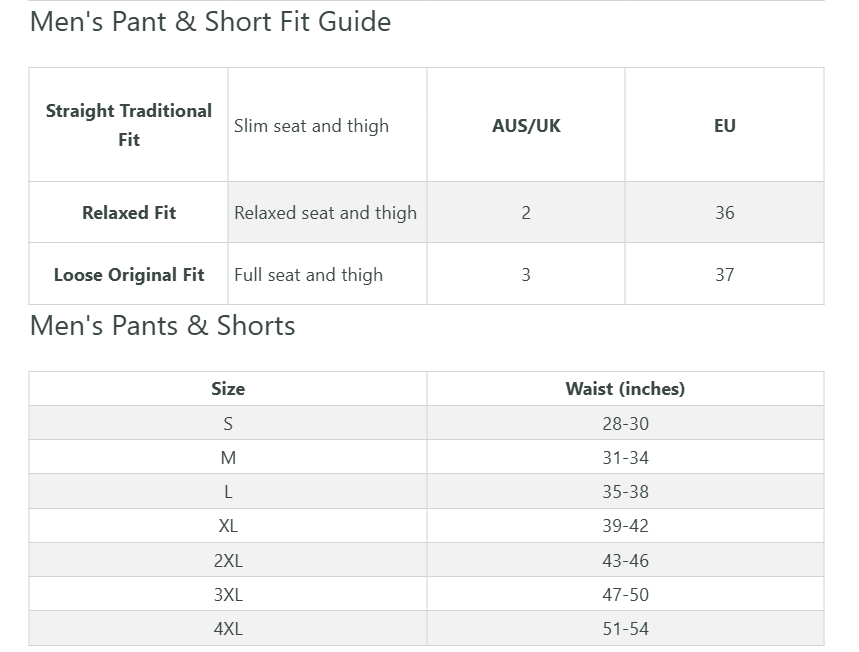Click the Slim seat and thigh description
The height and width of the screenshot is (652, 859).
pyautogui.click(x=311, y=126)
